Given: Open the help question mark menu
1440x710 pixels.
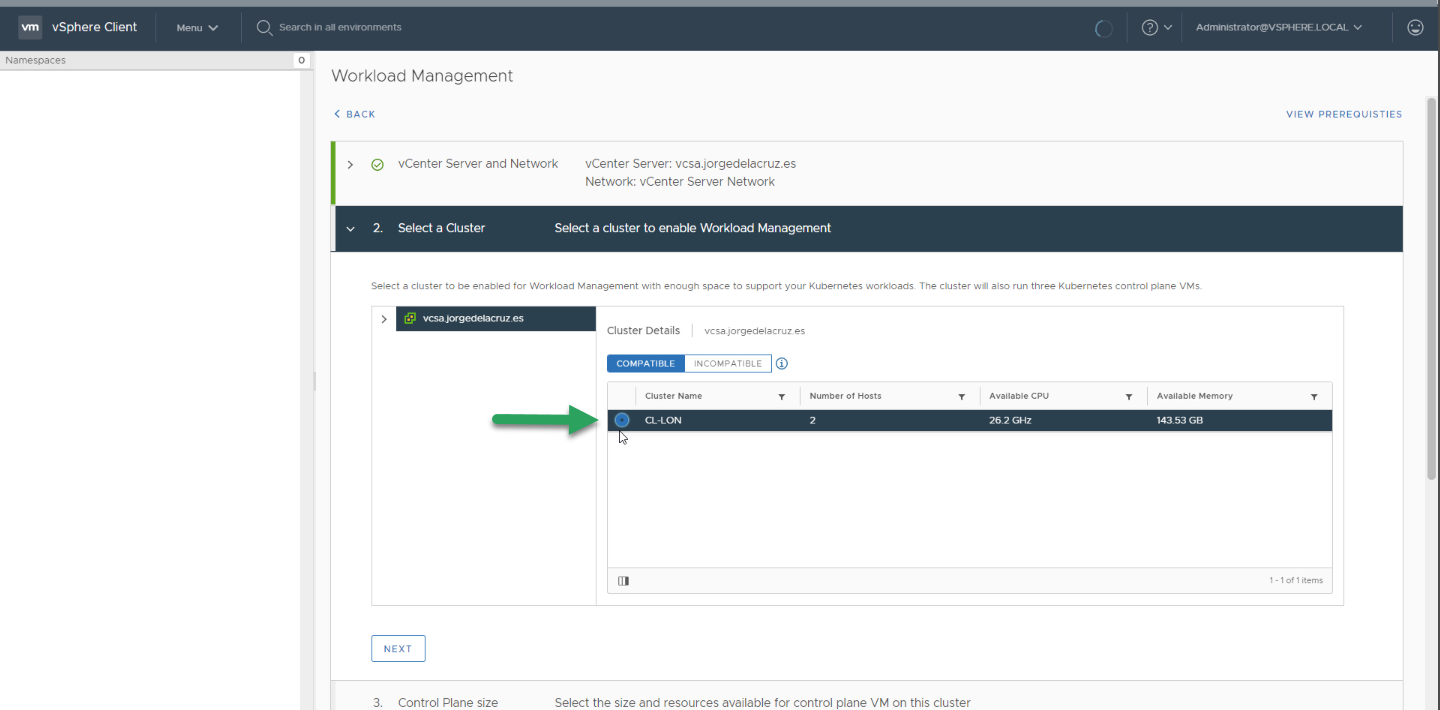Looking at the screenshot, I should coord(1156,27).
